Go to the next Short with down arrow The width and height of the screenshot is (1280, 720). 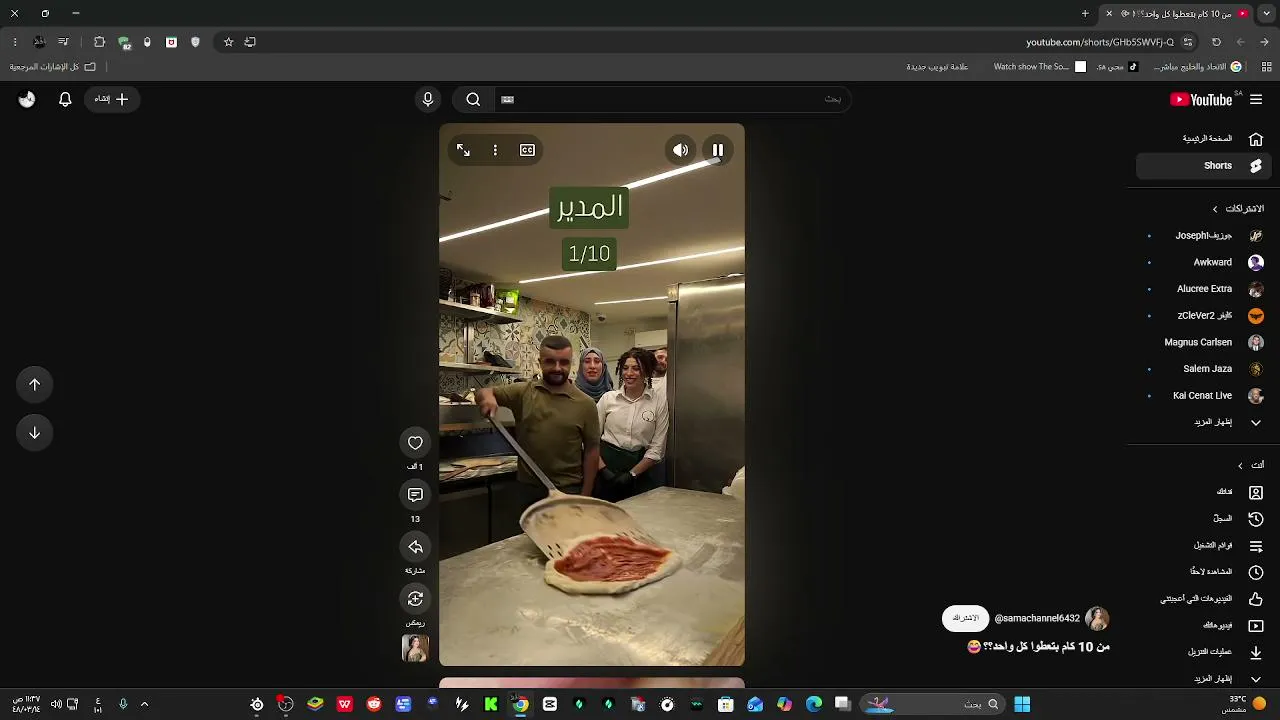pos(34,433)
